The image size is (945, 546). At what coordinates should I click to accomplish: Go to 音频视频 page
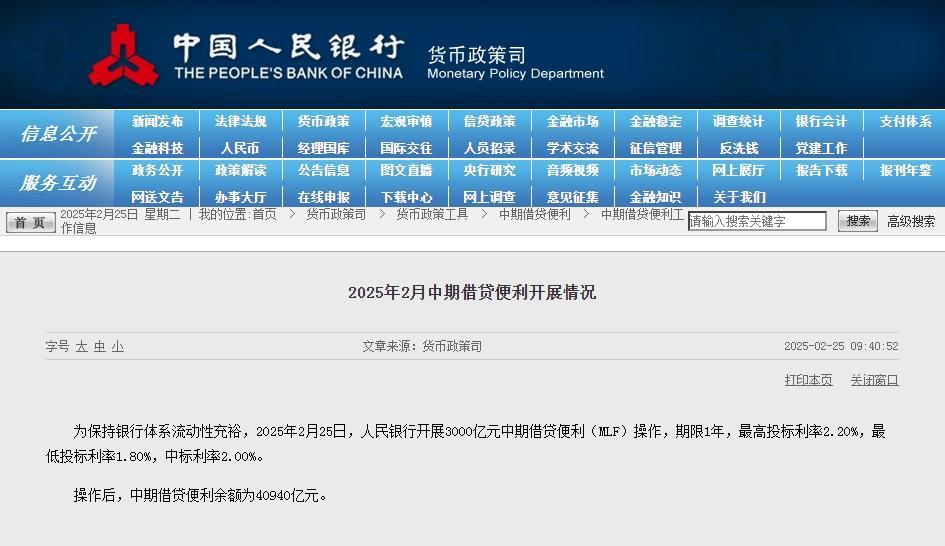click(x=573, y=171)
